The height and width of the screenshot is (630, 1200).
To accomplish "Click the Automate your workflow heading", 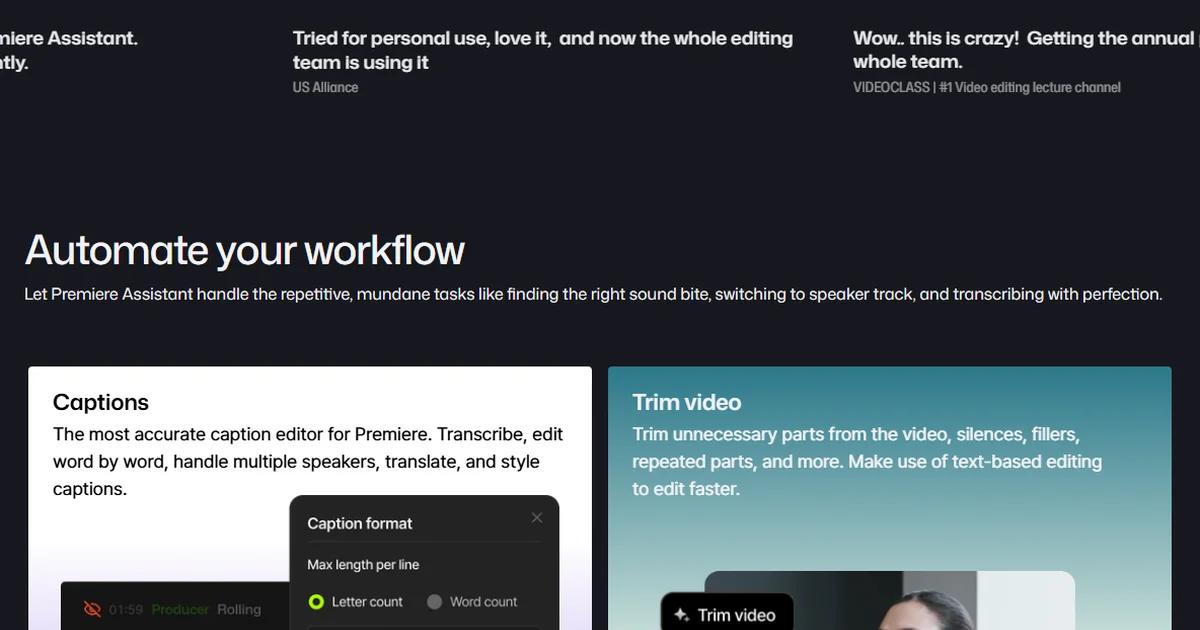I will (245, 250).
